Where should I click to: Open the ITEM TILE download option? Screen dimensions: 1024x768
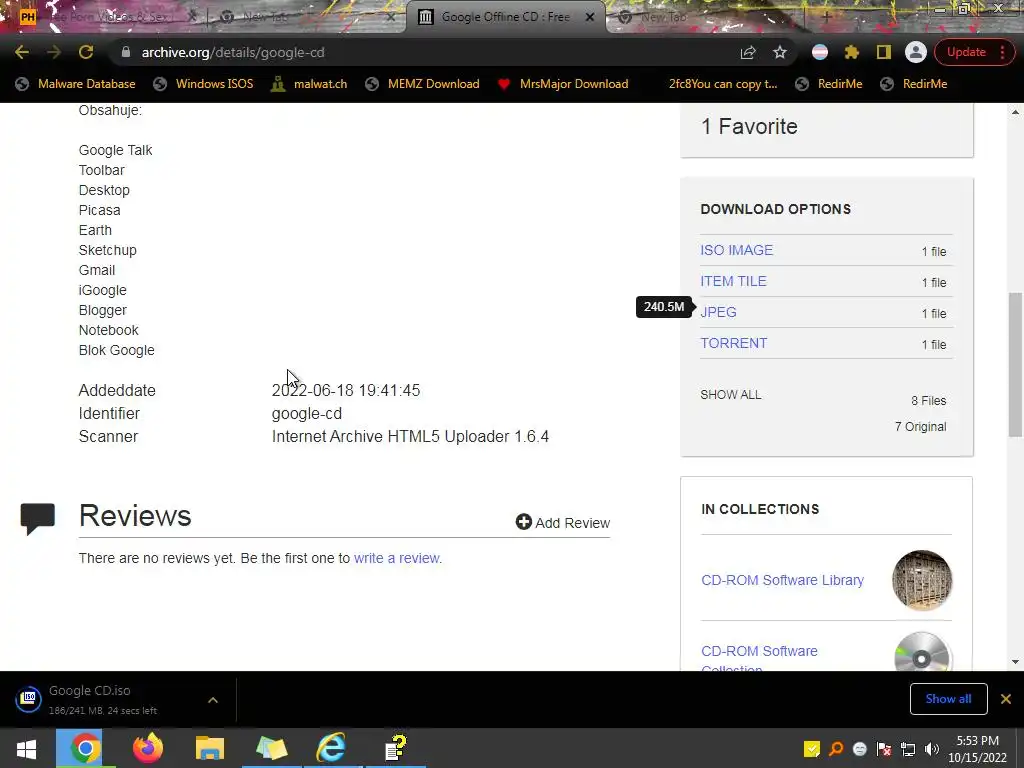tap(733, 281)
